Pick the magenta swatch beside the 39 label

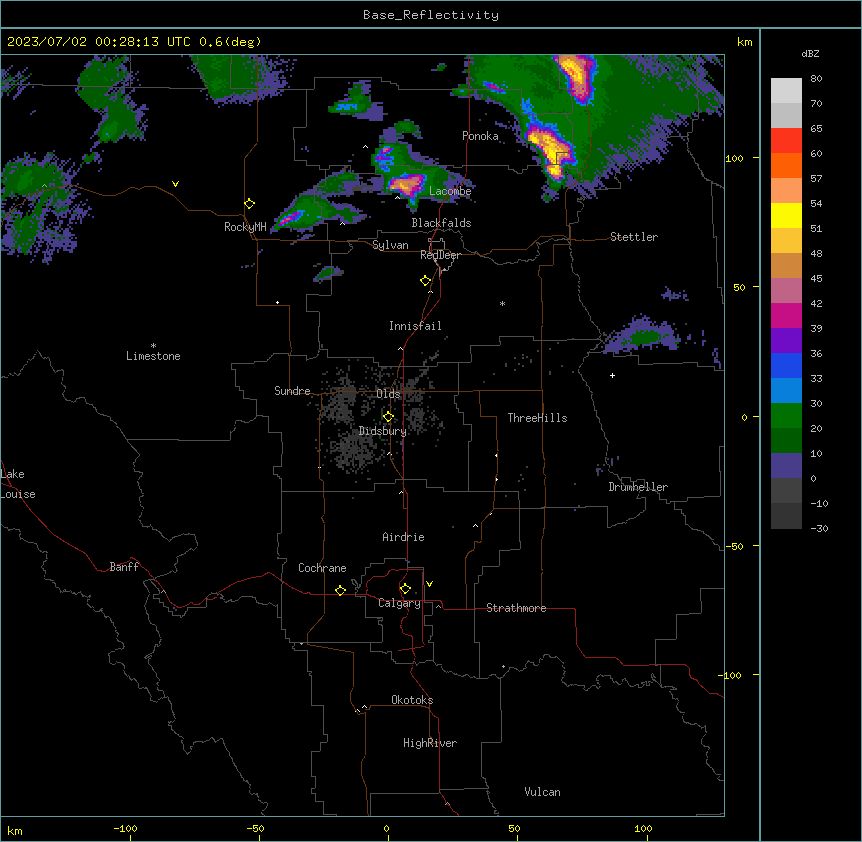(786, 315)
